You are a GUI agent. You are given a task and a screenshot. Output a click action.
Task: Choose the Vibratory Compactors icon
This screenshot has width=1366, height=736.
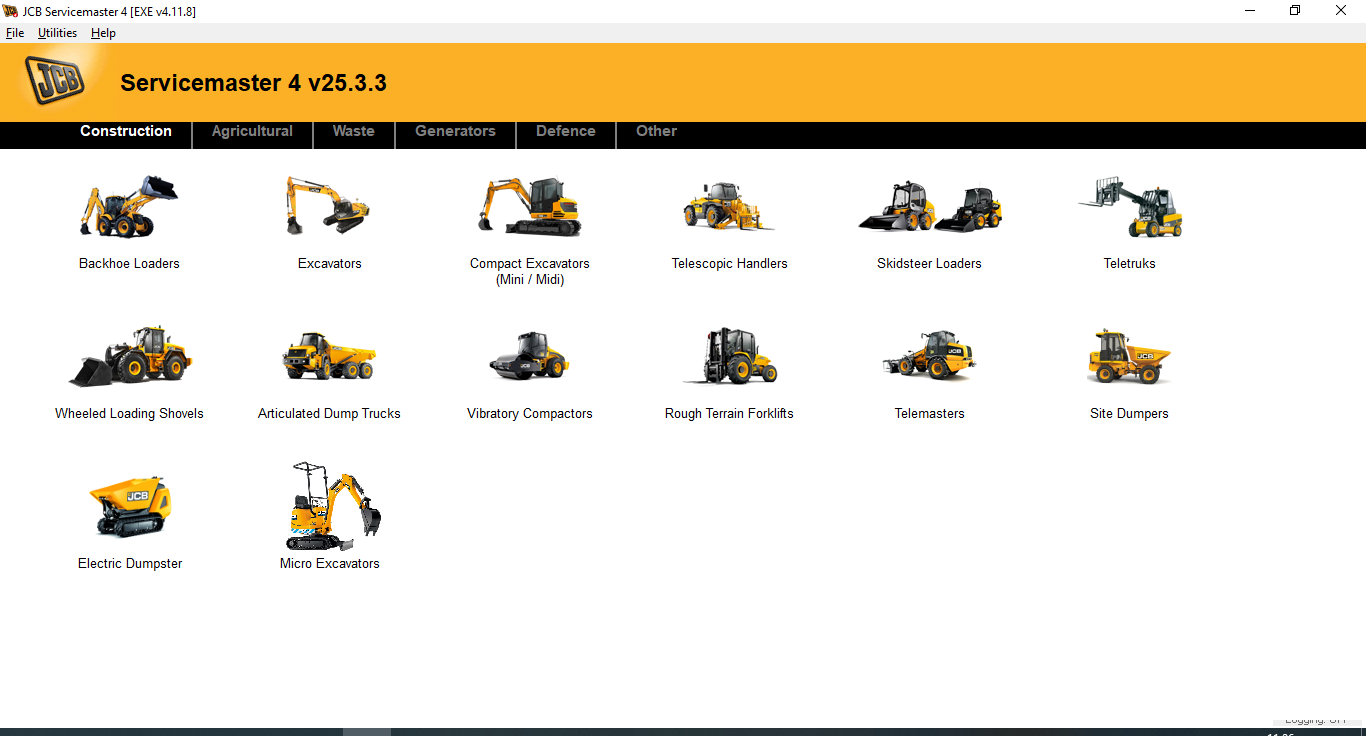(x=529, y=356)
